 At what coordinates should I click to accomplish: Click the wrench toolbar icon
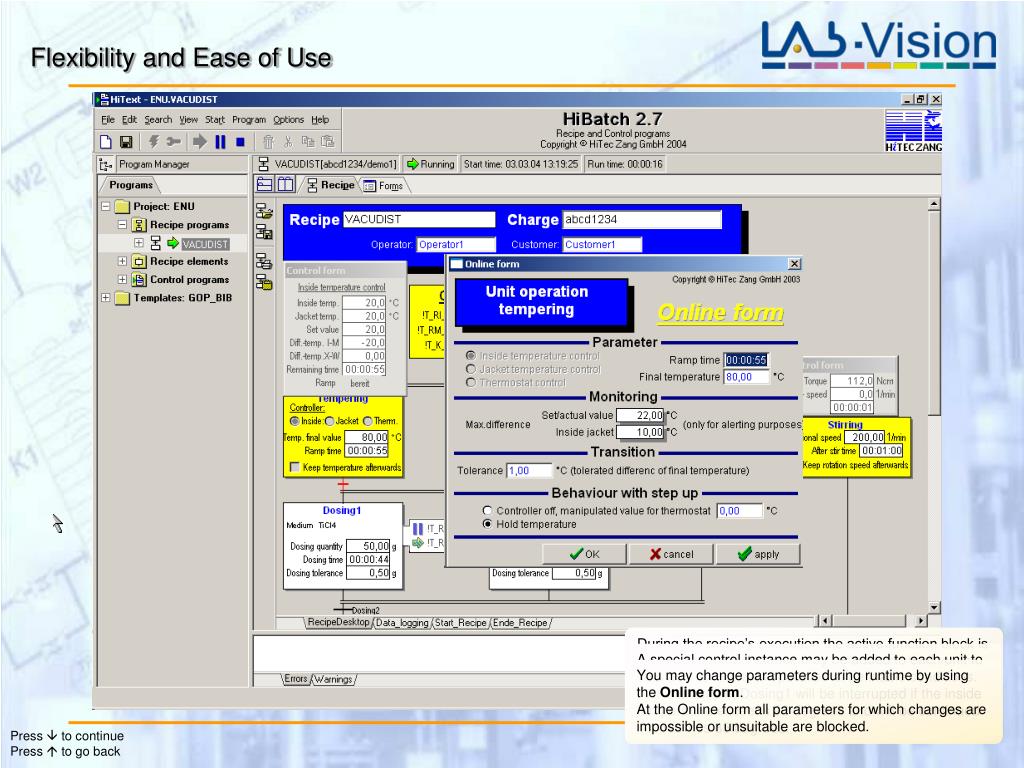coord(173,142)
